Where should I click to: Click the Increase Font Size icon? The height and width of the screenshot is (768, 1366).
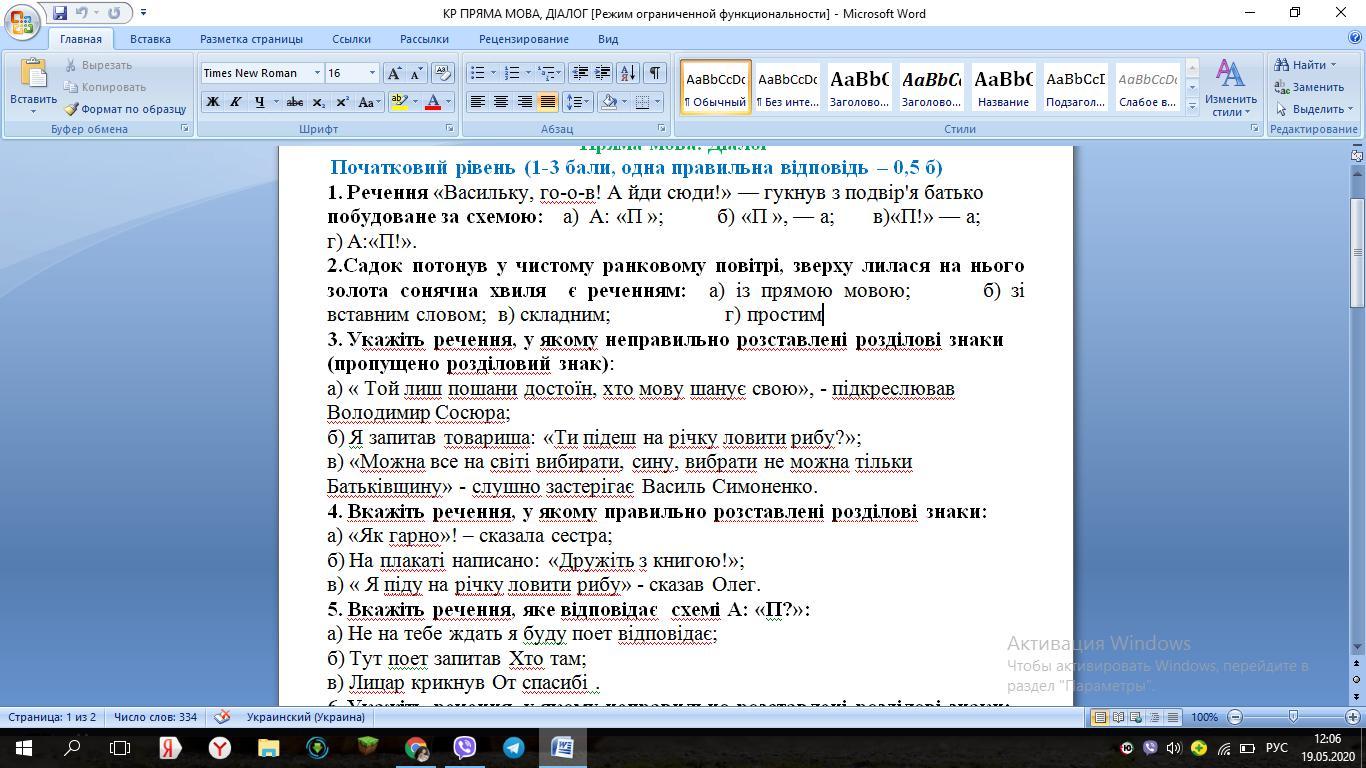point(395,73)
